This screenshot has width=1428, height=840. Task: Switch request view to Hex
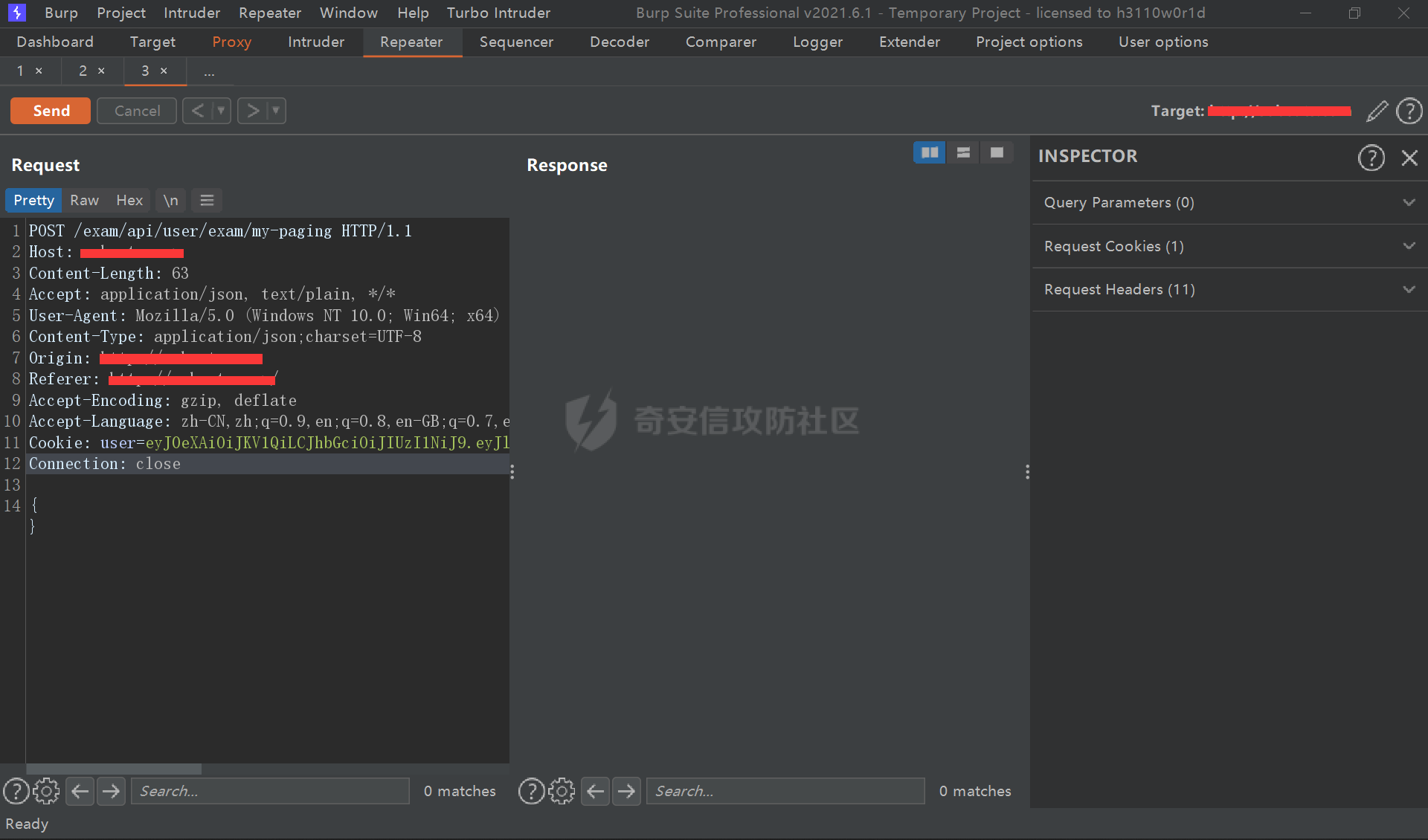click(129, 200)
